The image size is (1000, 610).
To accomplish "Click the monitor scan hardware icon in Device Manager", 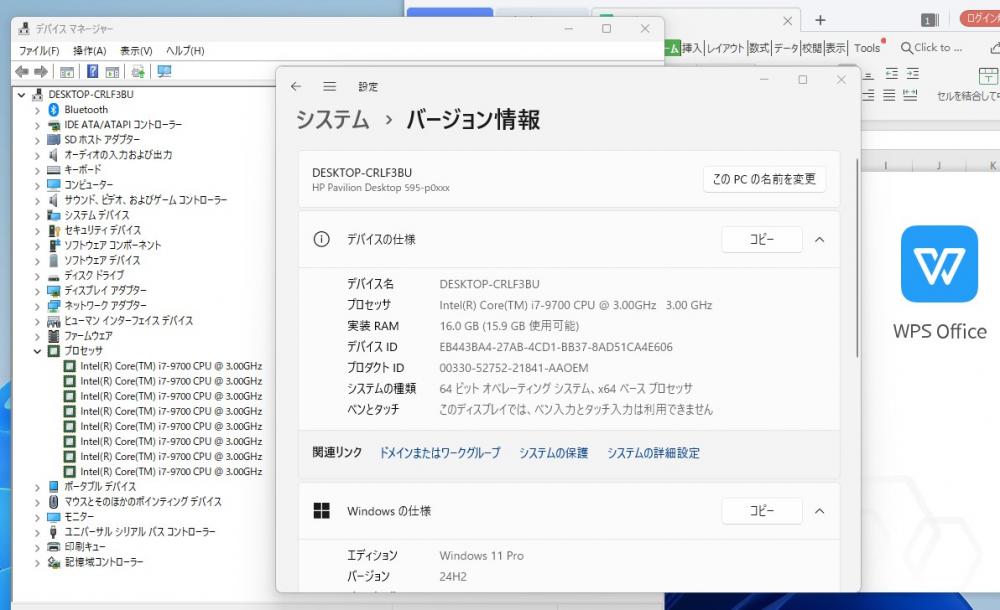I will 164,71.
